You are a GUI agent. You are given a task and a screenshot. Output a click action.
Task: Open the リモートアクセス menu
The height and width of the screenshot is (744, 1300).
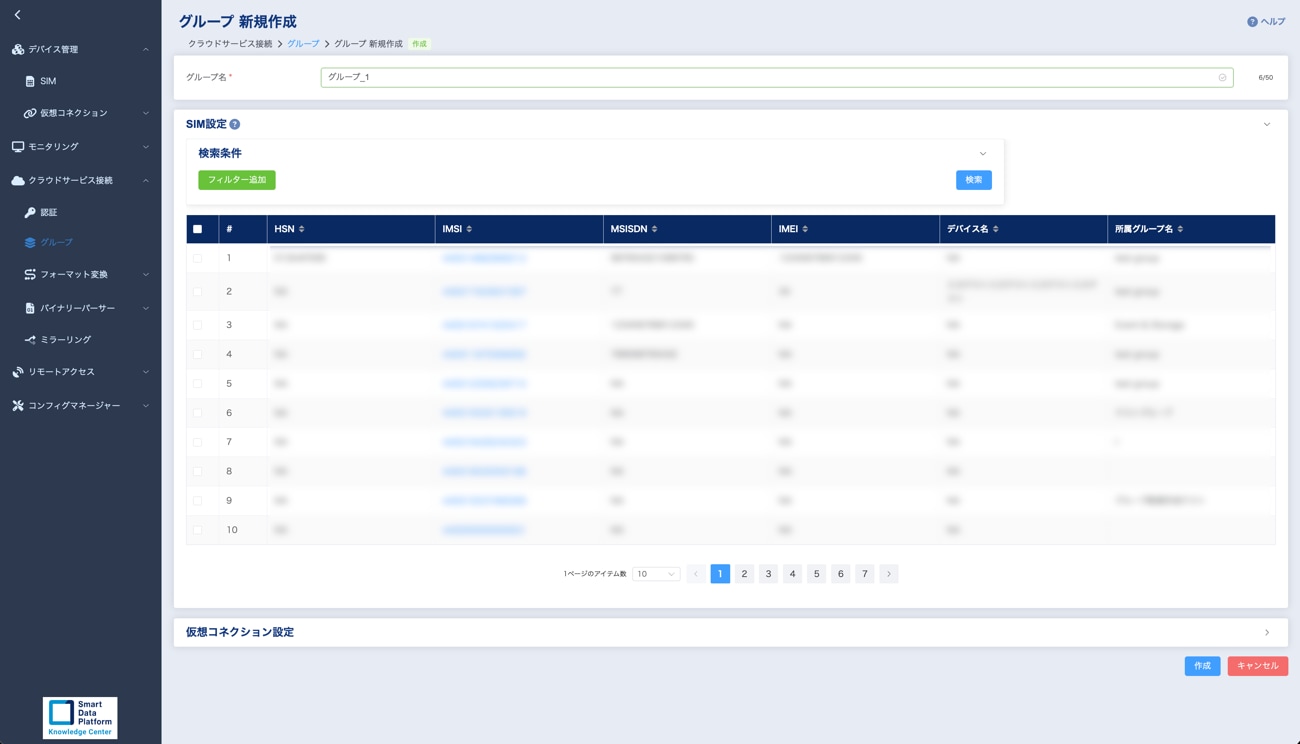point(62,372)
